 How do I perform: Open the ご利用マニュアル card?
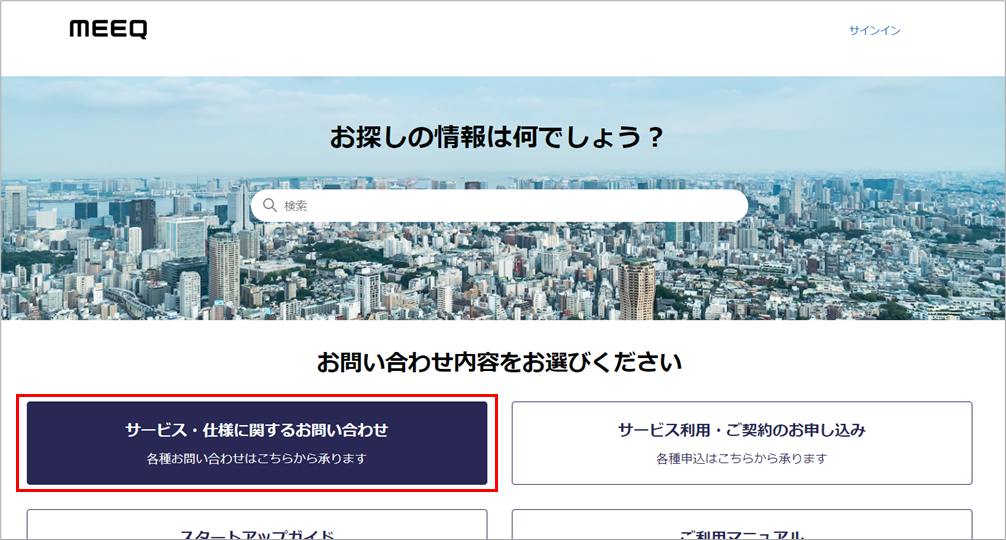[742, 525]
